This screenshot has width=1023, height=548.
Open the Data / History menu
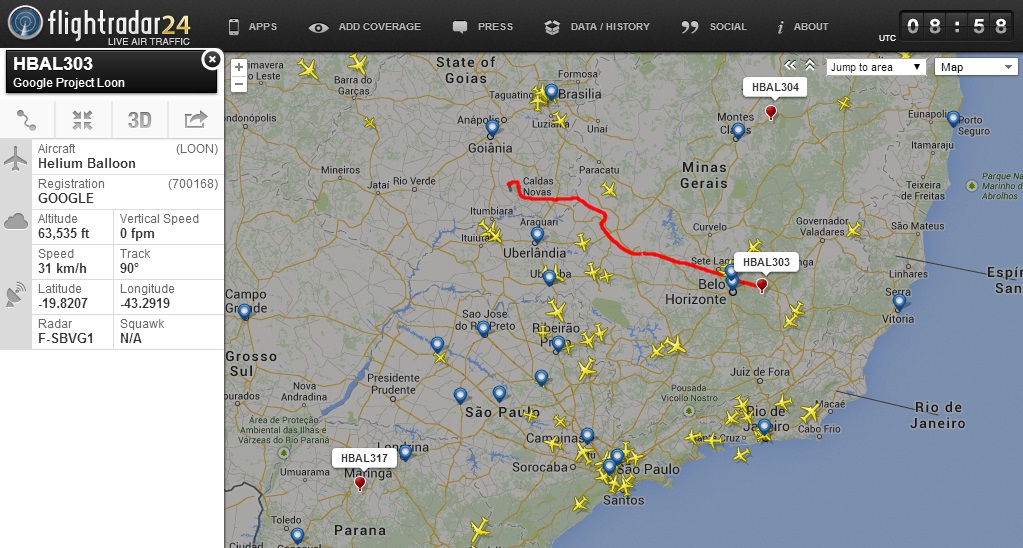597,27
